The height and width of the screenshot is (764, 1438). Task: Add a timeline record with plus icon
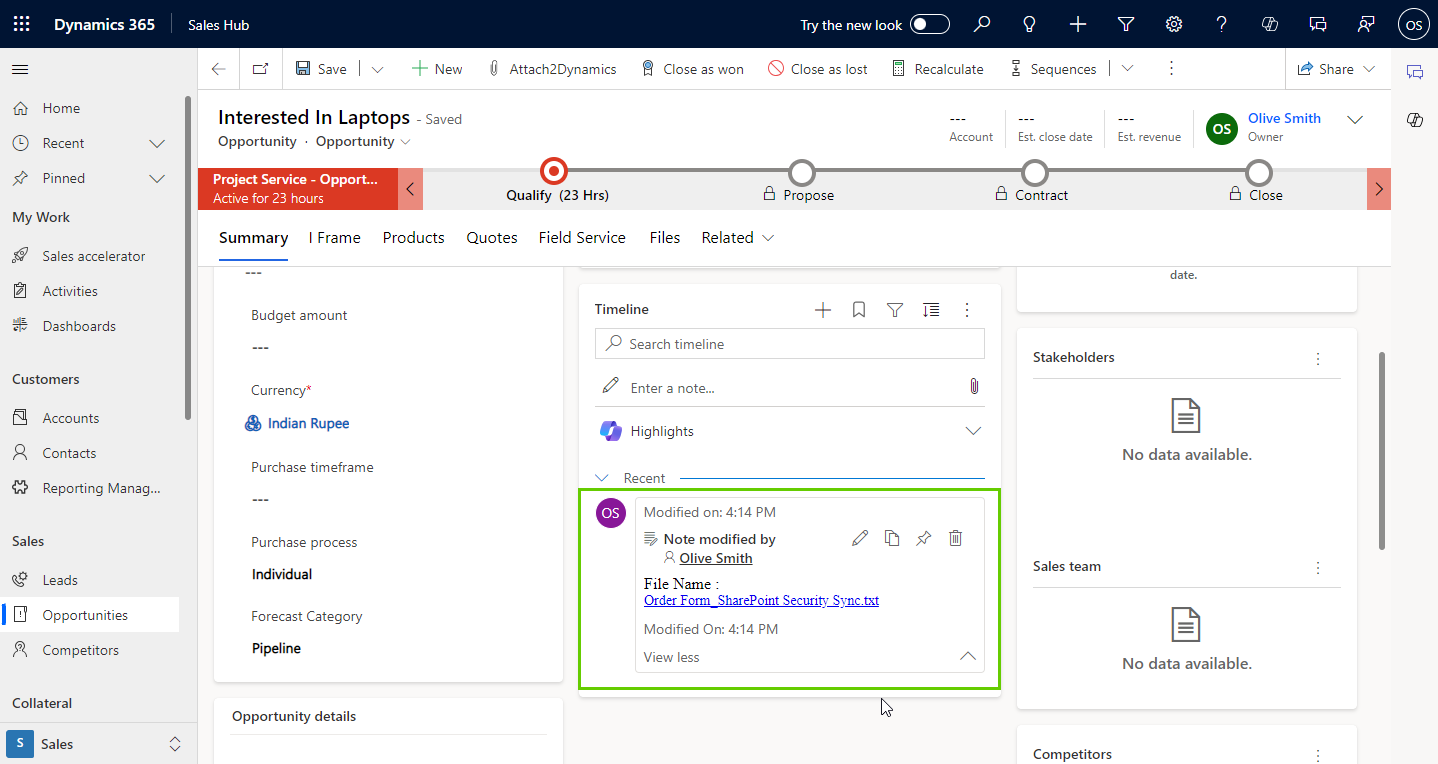823,310
